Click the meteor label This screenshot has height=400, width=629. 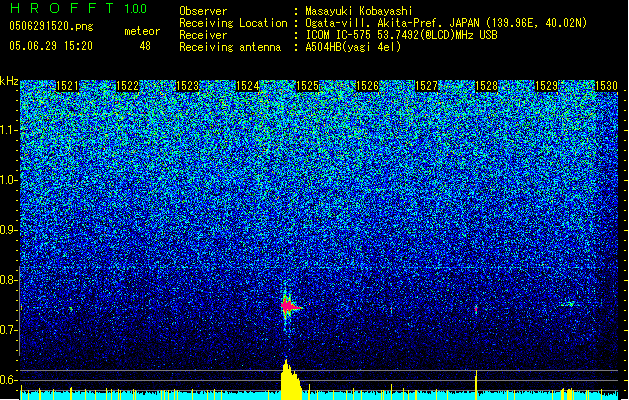[x=142, y=31]
